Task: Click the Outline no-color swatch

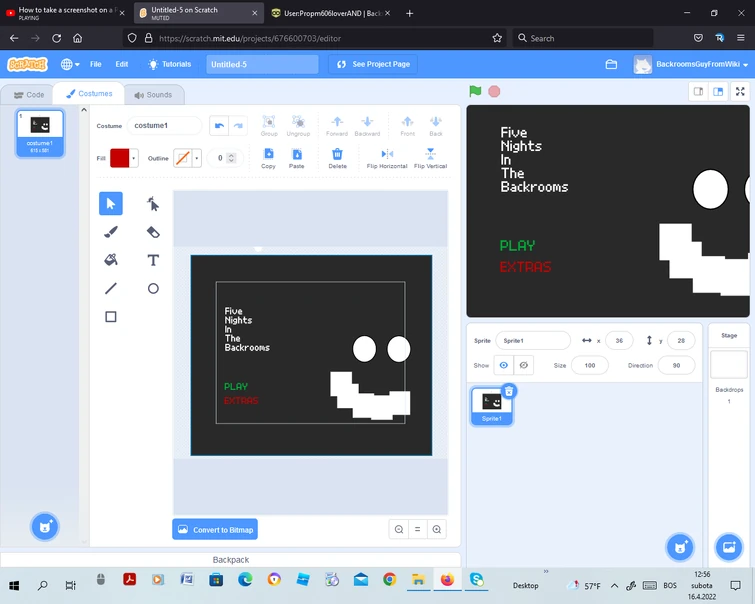Action: click(x=183, y=158)
